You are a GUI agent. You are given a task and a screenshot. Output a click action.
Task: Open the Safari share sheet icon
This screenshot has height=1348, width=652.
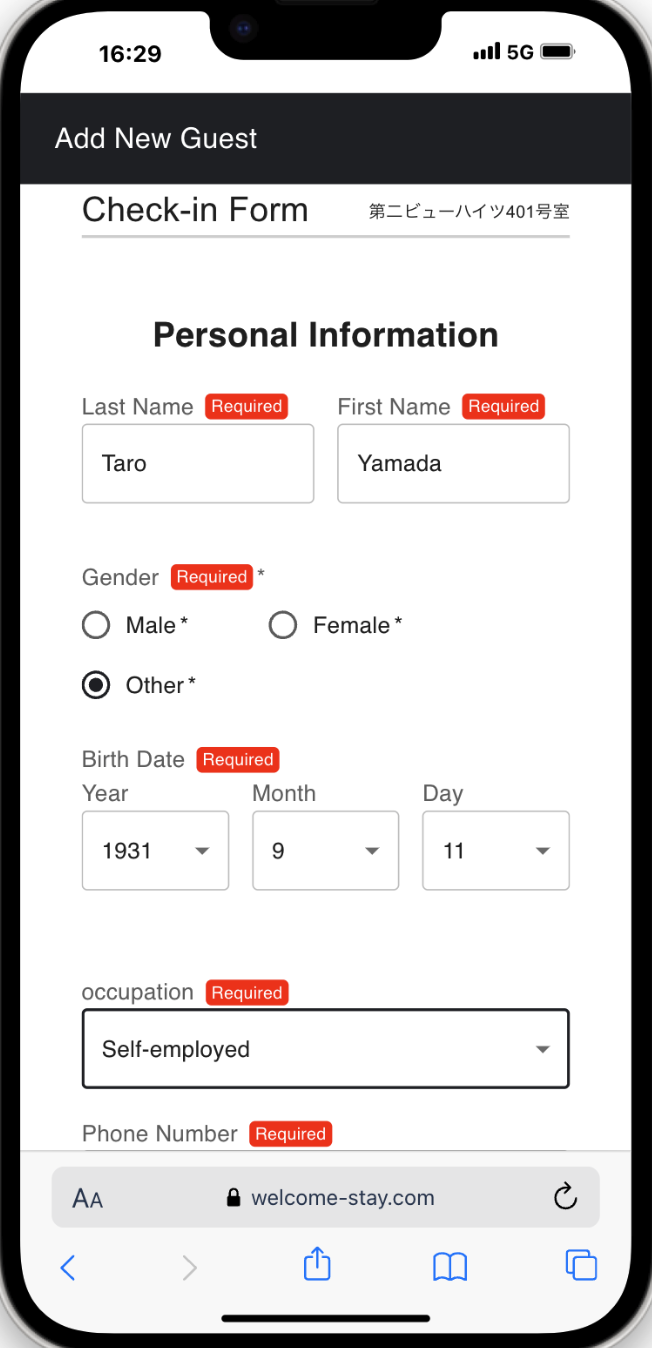coord(317,1264)
